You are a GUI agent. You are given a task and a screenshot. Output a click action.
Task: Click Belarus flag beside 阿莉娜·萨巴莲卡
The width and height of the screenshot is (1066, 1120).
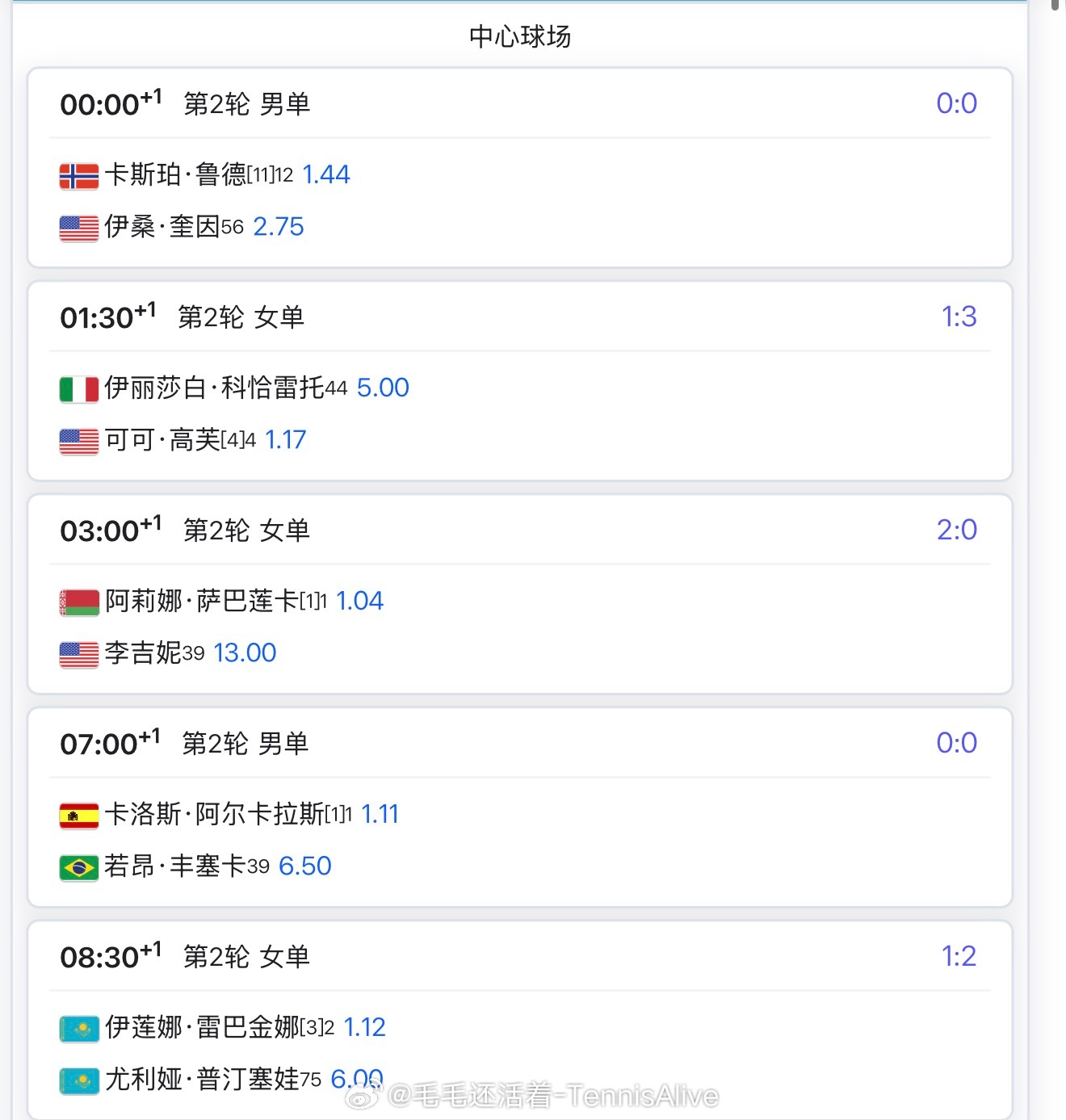(78, 602)
